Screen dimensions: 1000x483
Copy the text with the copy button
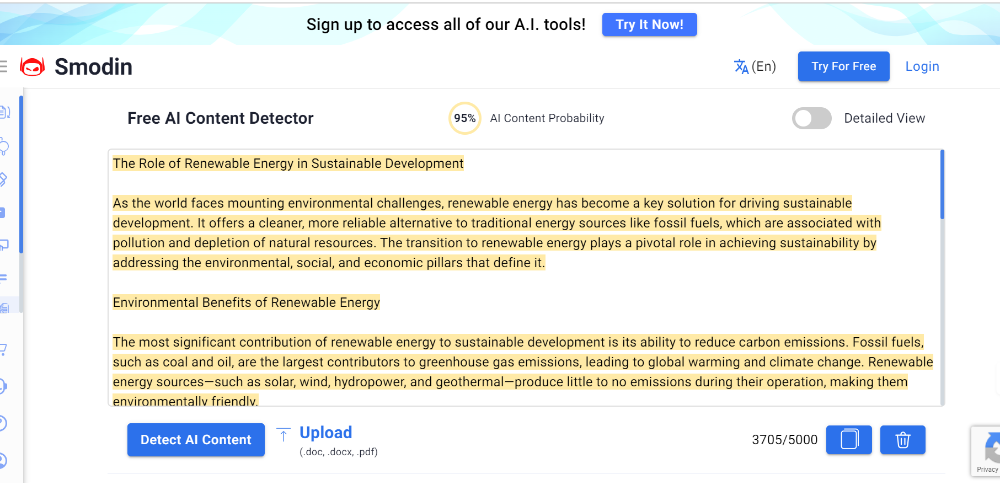pos(849,440)
